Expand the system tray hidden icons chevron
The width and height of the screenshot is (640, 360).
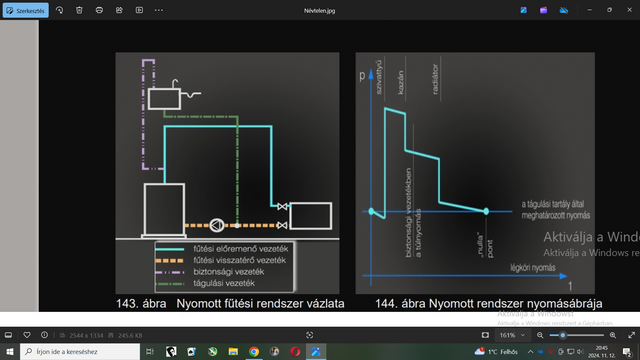click(530, 351)
